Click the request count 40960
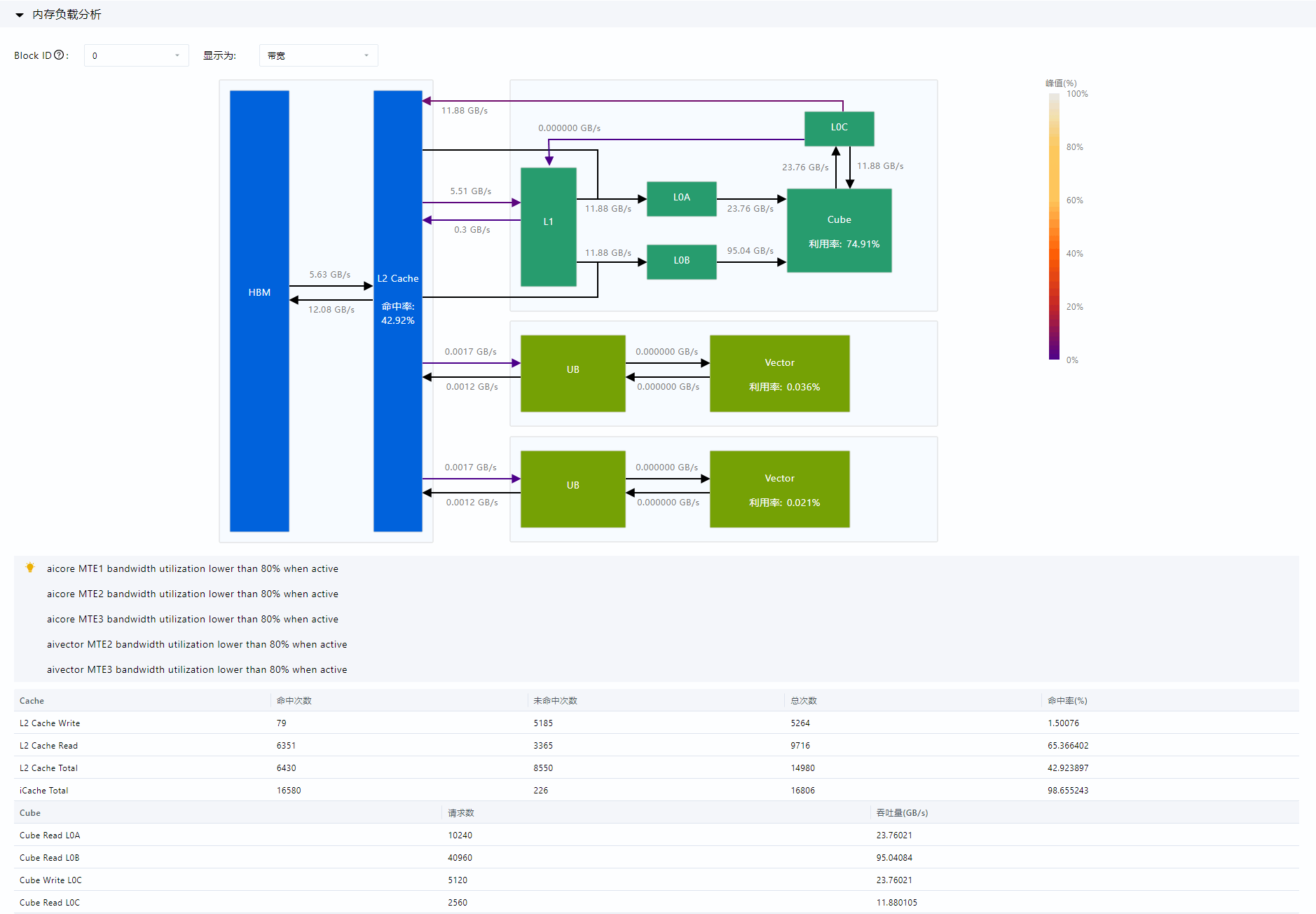The image size is (1316, 914). (460, 857)
